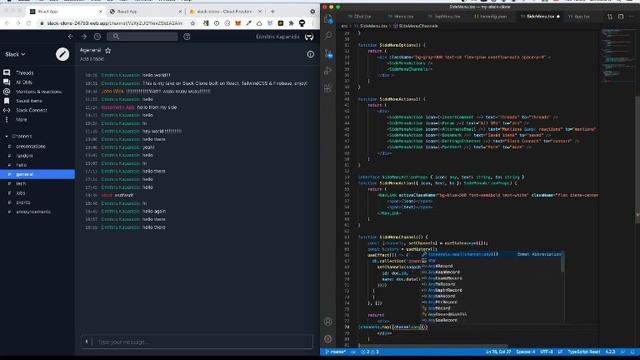Open VS Code Explorer activity icon
Image resolution: width=640 pixels, height=360 pixels.
click(328, 19)
